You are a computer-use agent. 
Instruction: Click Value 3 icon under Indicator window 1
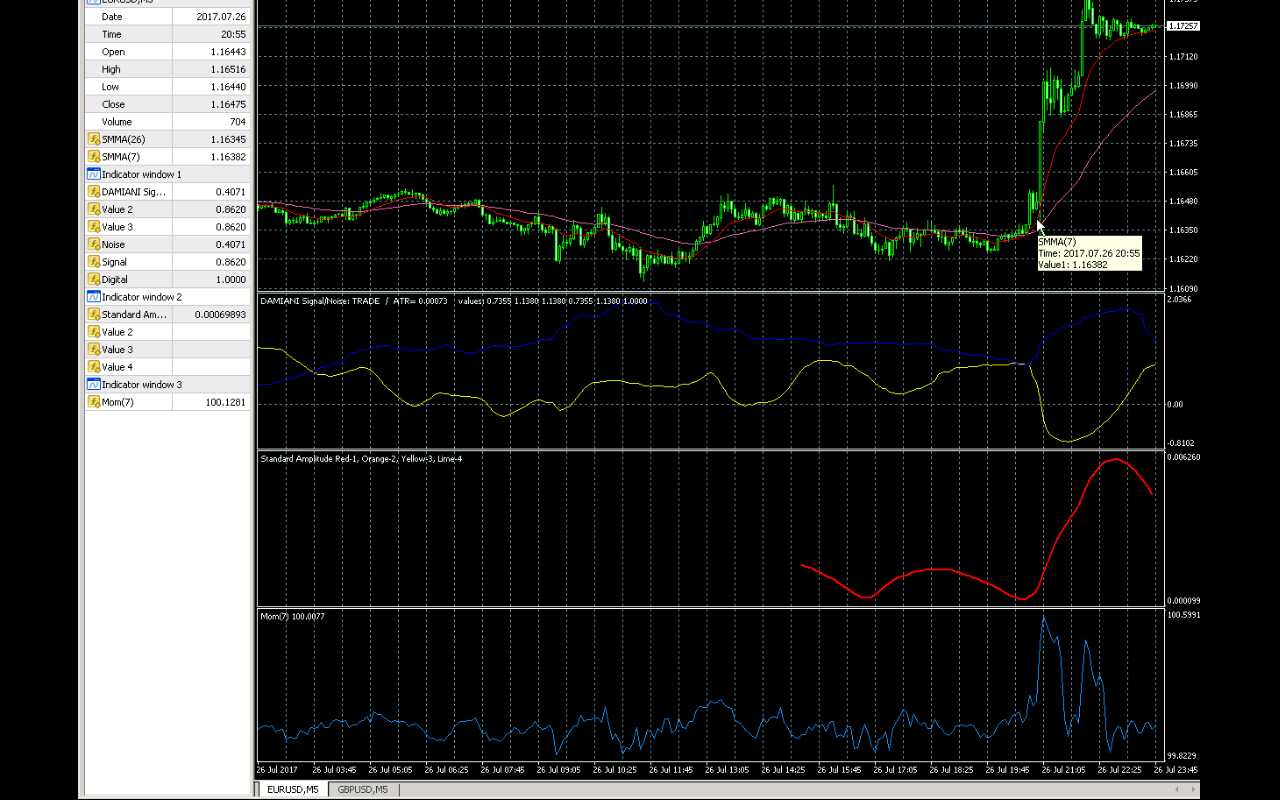click(94, 227)
